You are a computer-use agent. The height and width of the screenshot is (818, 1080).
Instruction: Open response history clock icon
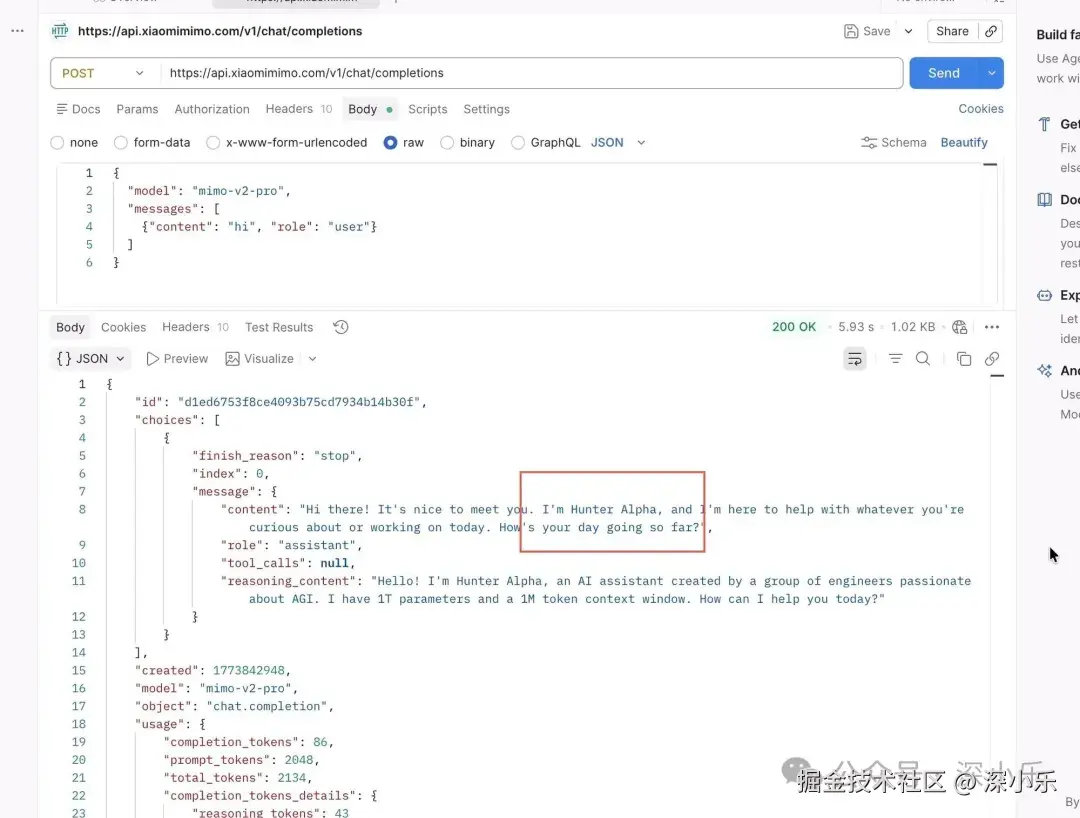click(x=341, y=327)
